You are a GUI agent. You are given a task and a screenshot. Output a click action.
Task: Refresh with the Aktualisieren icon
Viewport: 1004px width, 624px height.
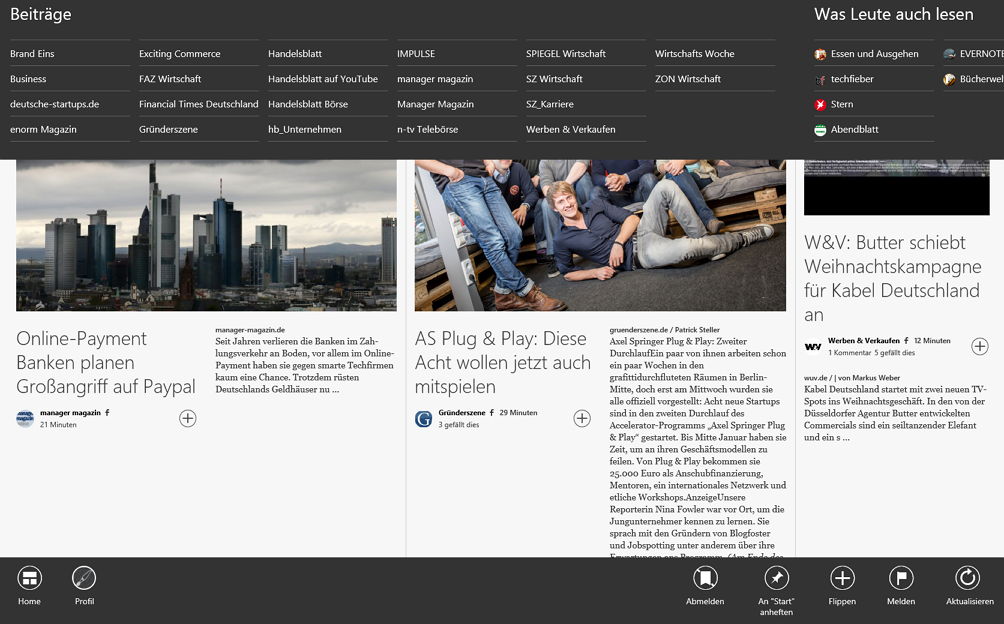(968, 578)
